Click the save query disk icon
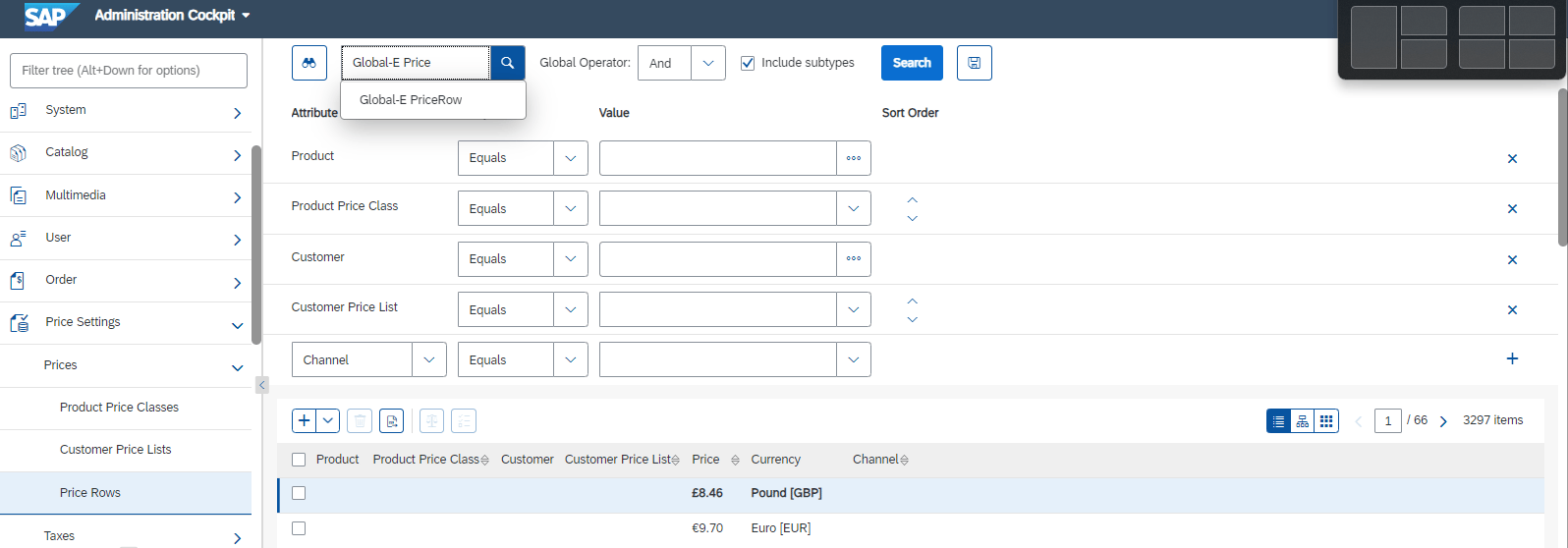 [x=974, y=63]
